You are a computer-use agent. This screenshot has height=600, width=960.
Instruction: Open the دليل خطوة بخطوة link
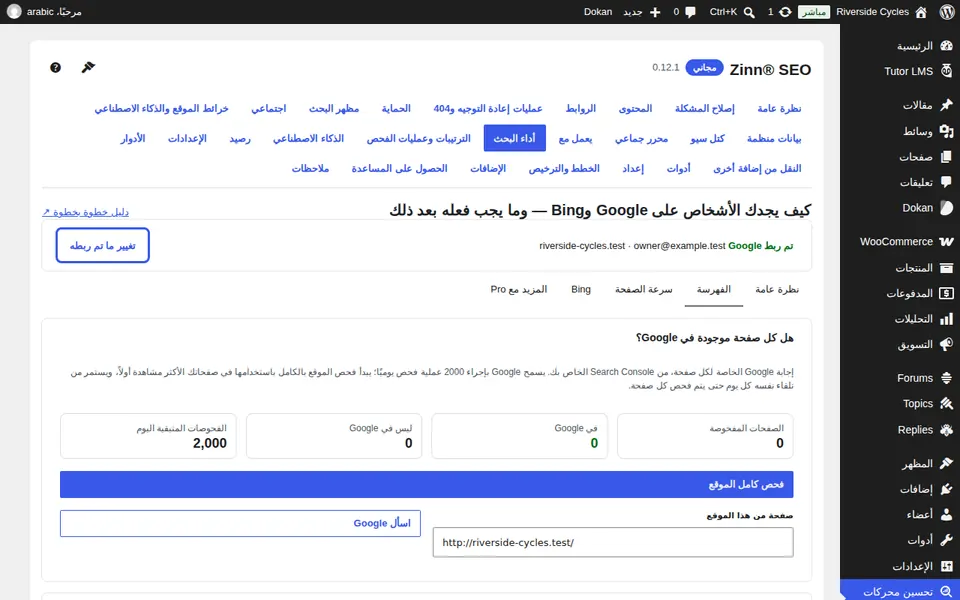85,212
